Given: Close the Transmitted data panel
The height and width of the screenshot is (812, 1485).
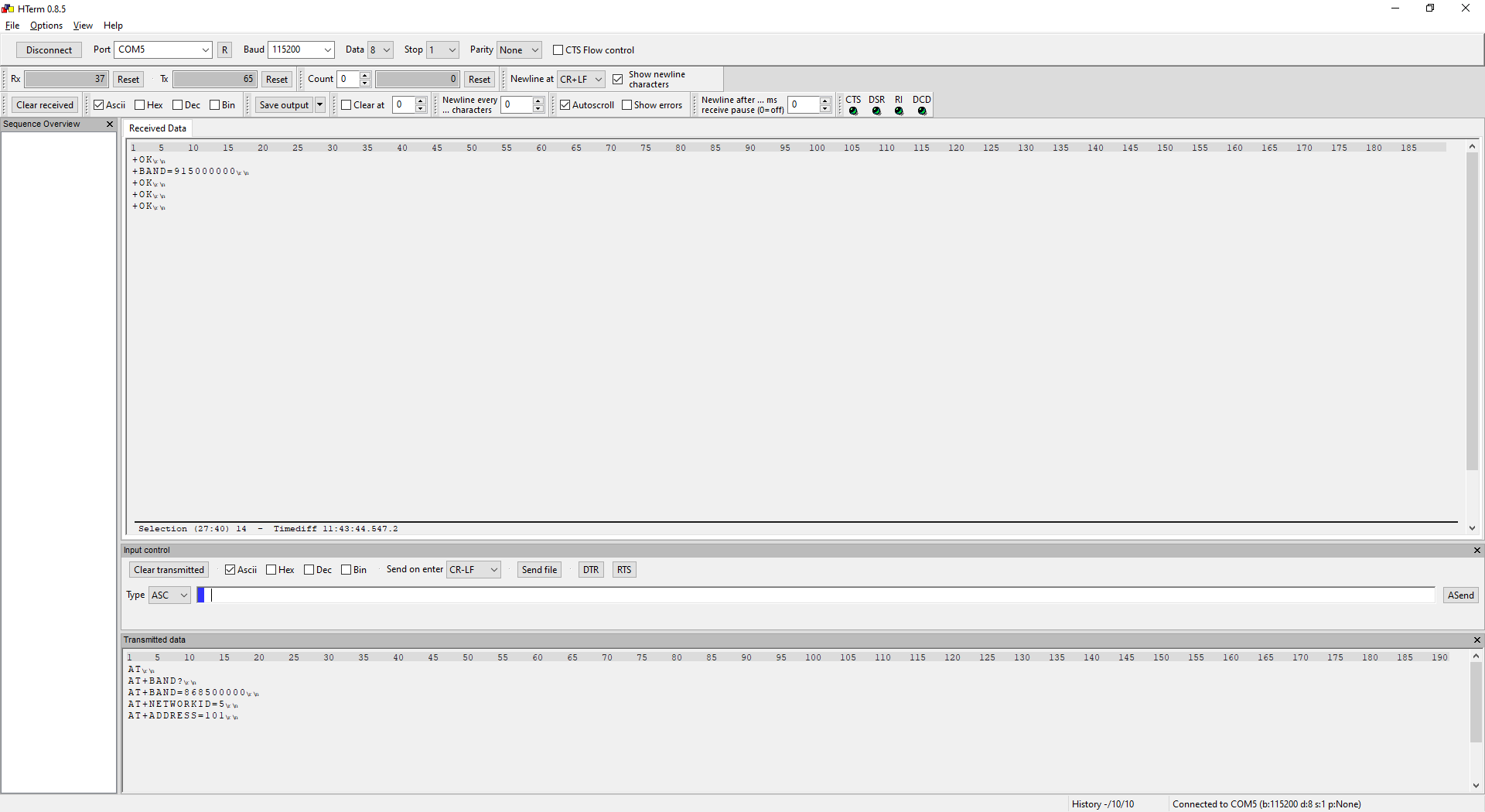Looking at the screenshot, I should (1477, 640).
